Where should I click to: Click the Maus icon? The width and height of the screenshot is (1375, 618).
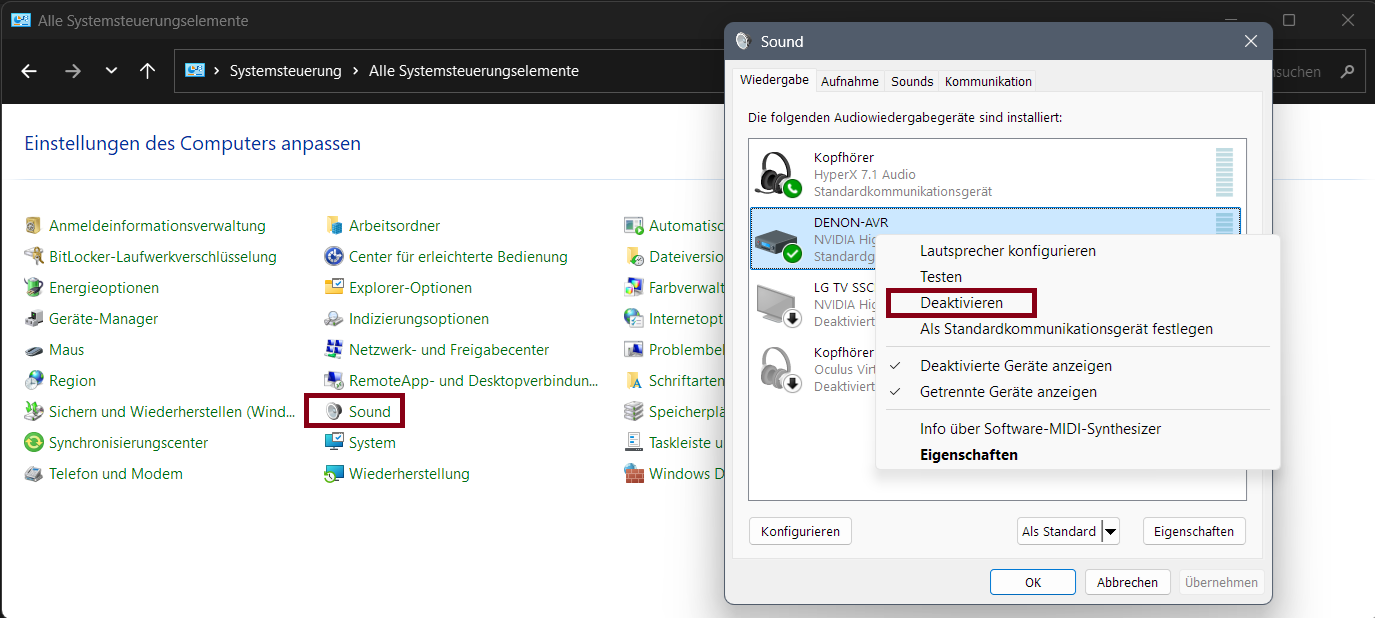click(x=34, y=350)
